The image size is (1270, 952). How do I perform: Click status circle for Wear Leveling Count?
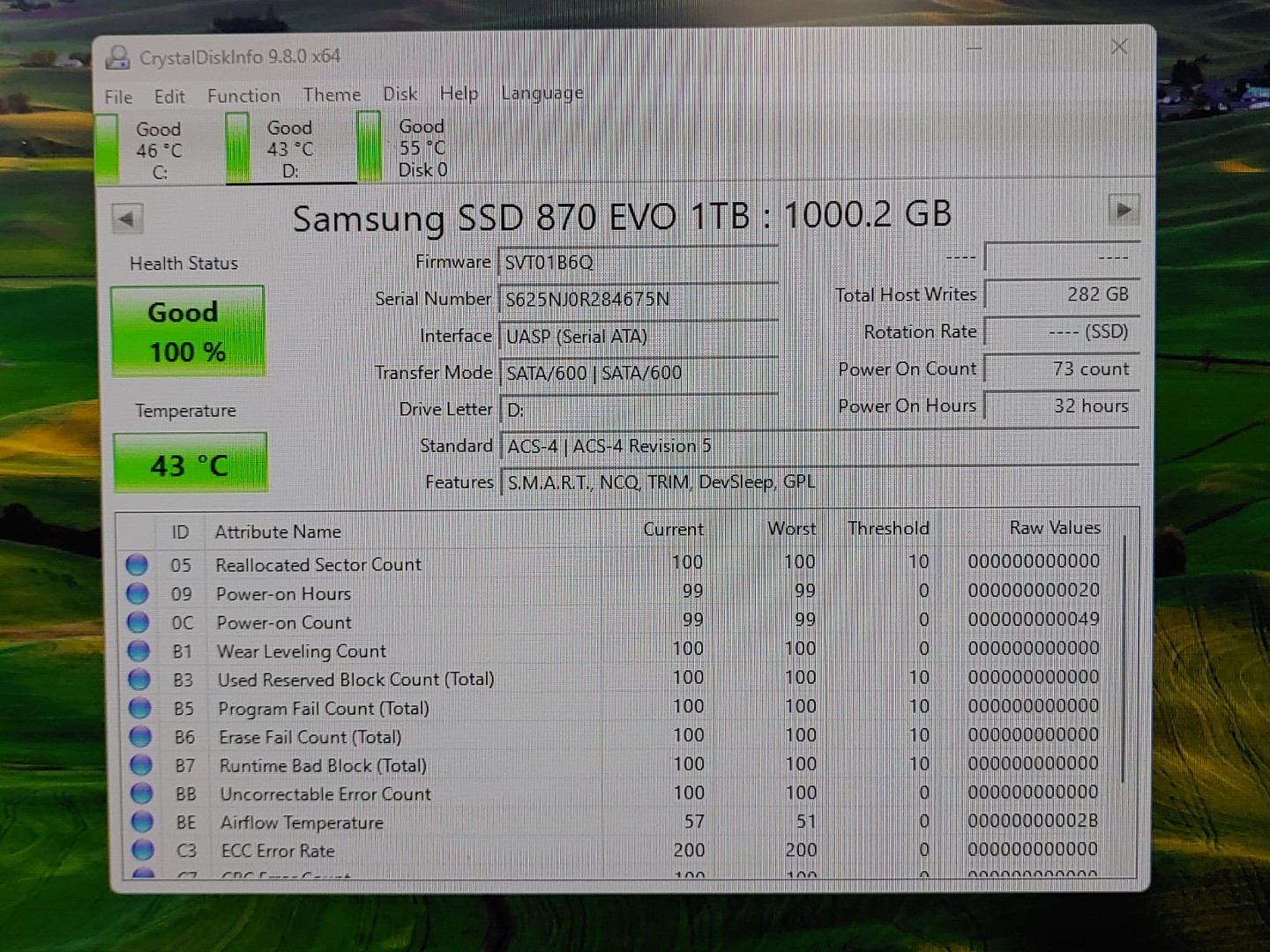(x=138, y=651)
